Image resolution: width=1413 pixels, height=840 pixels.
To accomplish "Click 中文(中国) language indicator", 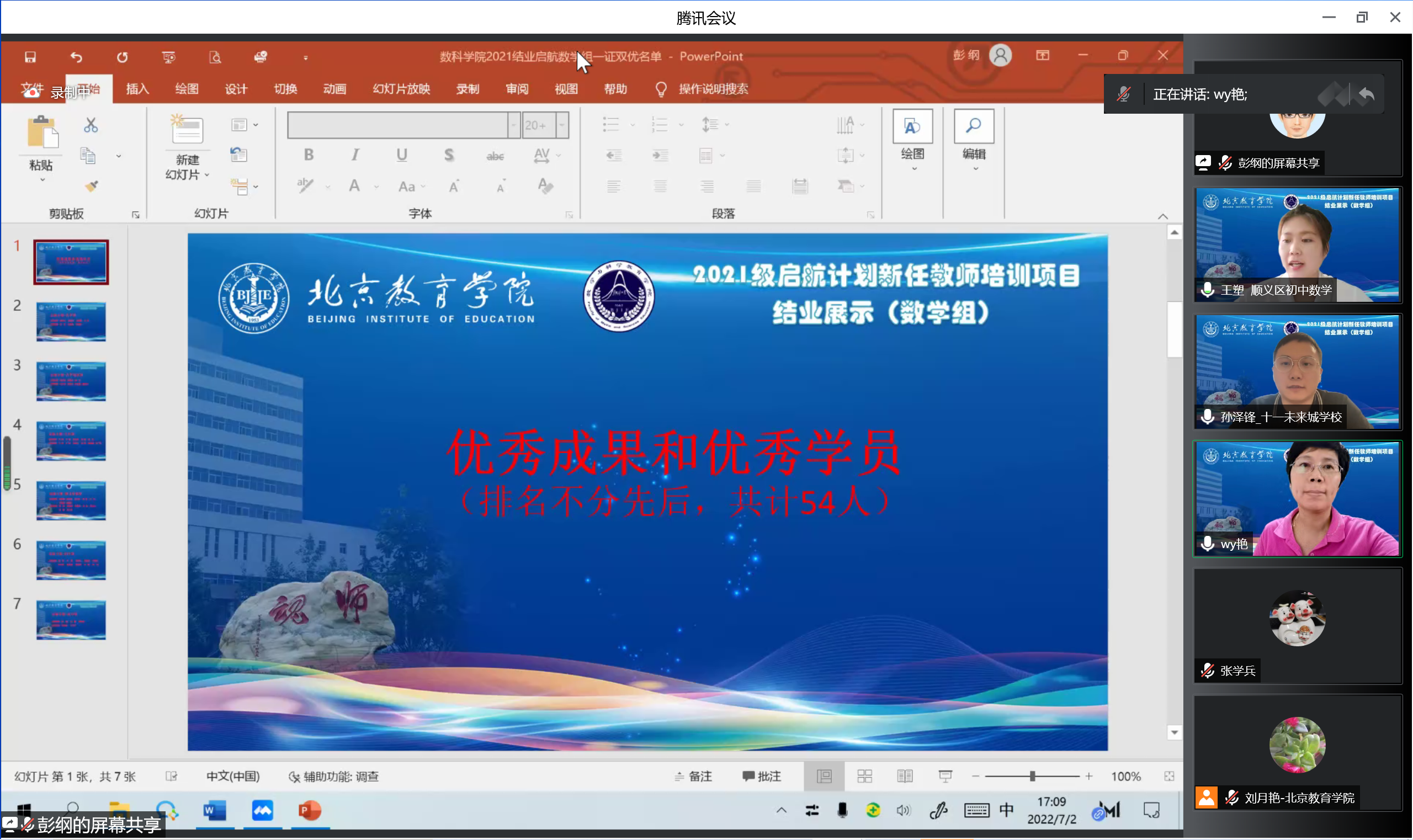I will click(233, 777).
